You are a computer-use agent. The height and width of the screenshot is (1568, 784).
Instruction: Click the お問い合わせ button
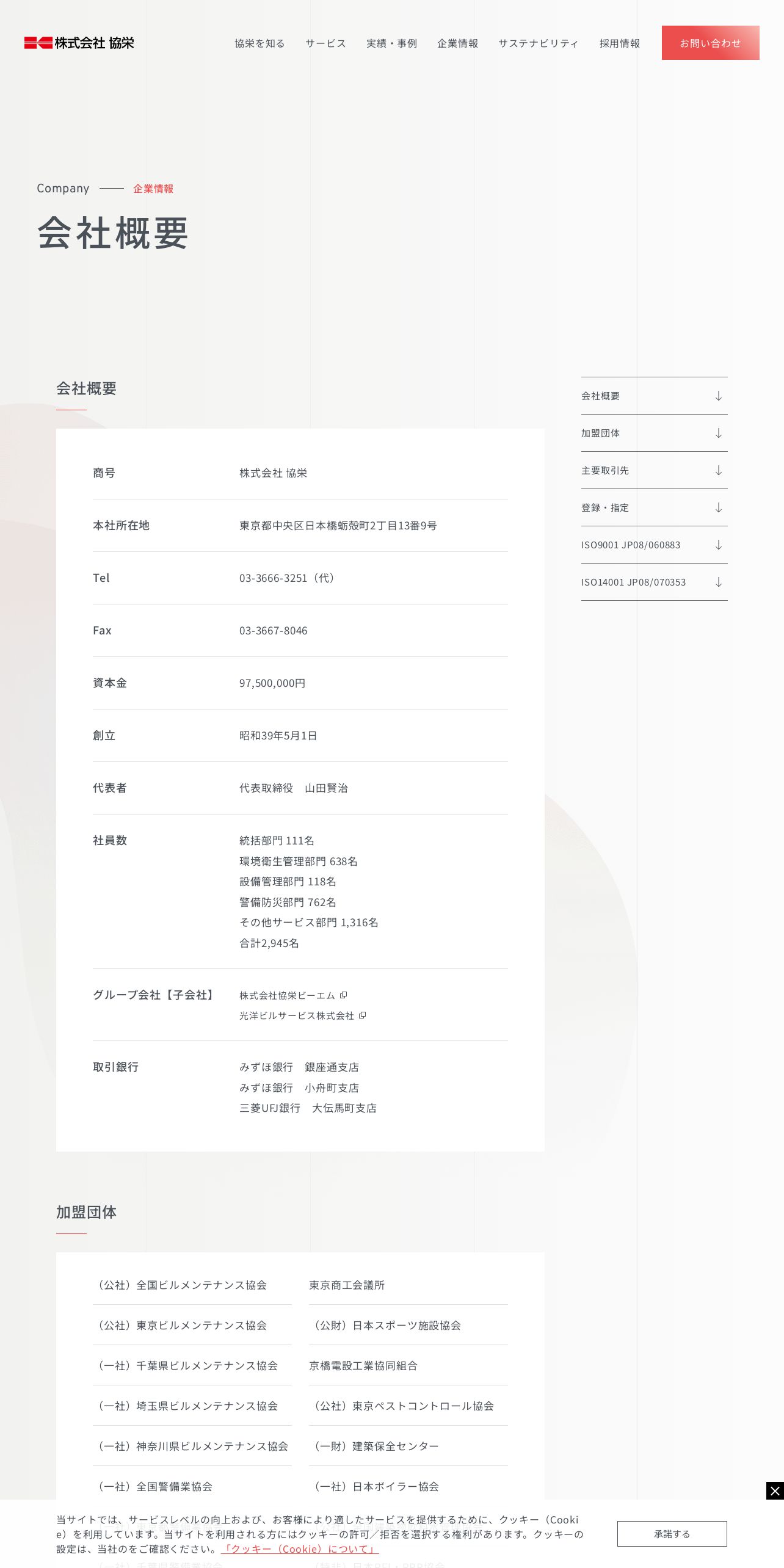click(711, 43)
